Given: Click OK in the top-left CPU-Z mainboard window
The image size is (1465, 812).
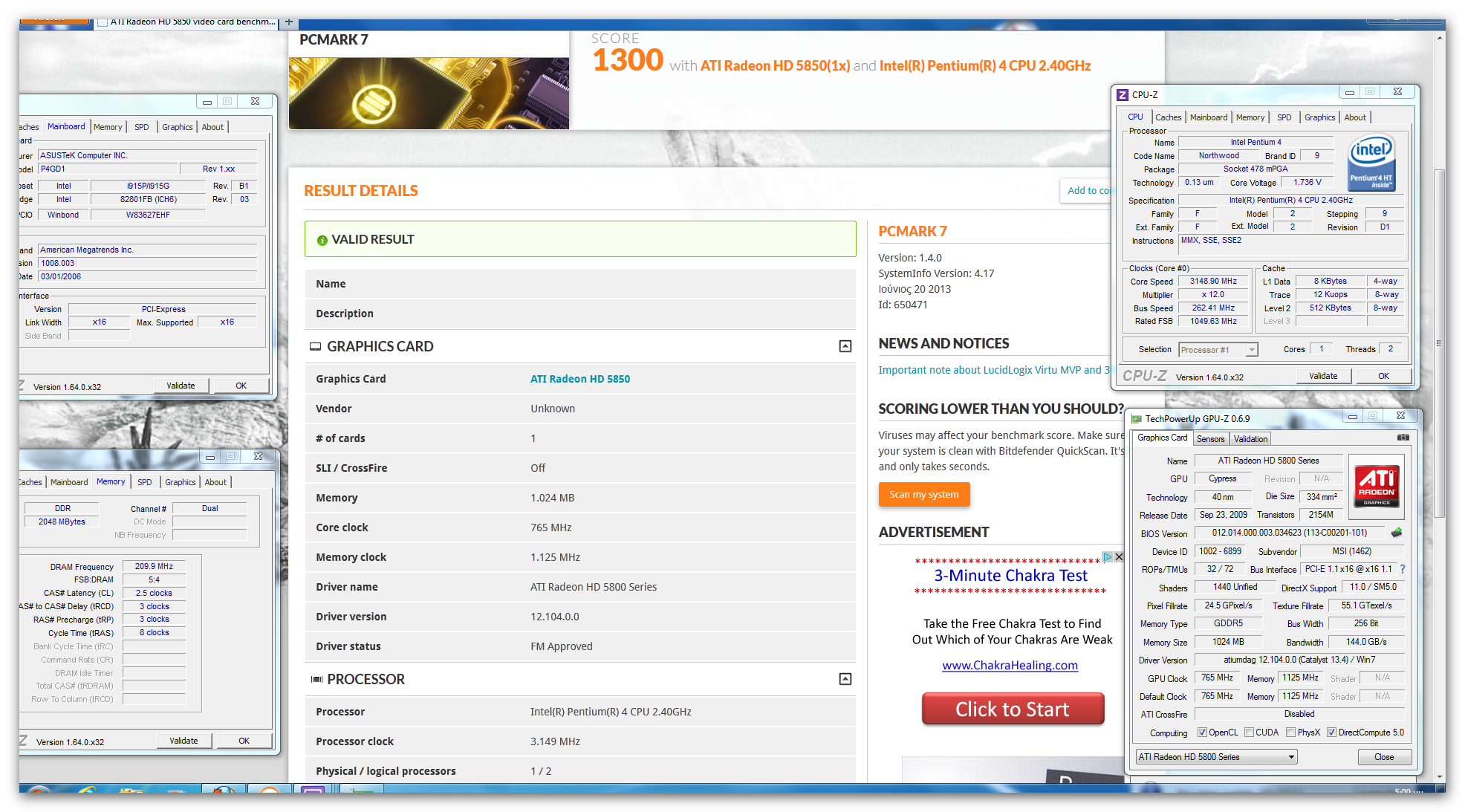Looking at the screenshot, I should (241, 386).
